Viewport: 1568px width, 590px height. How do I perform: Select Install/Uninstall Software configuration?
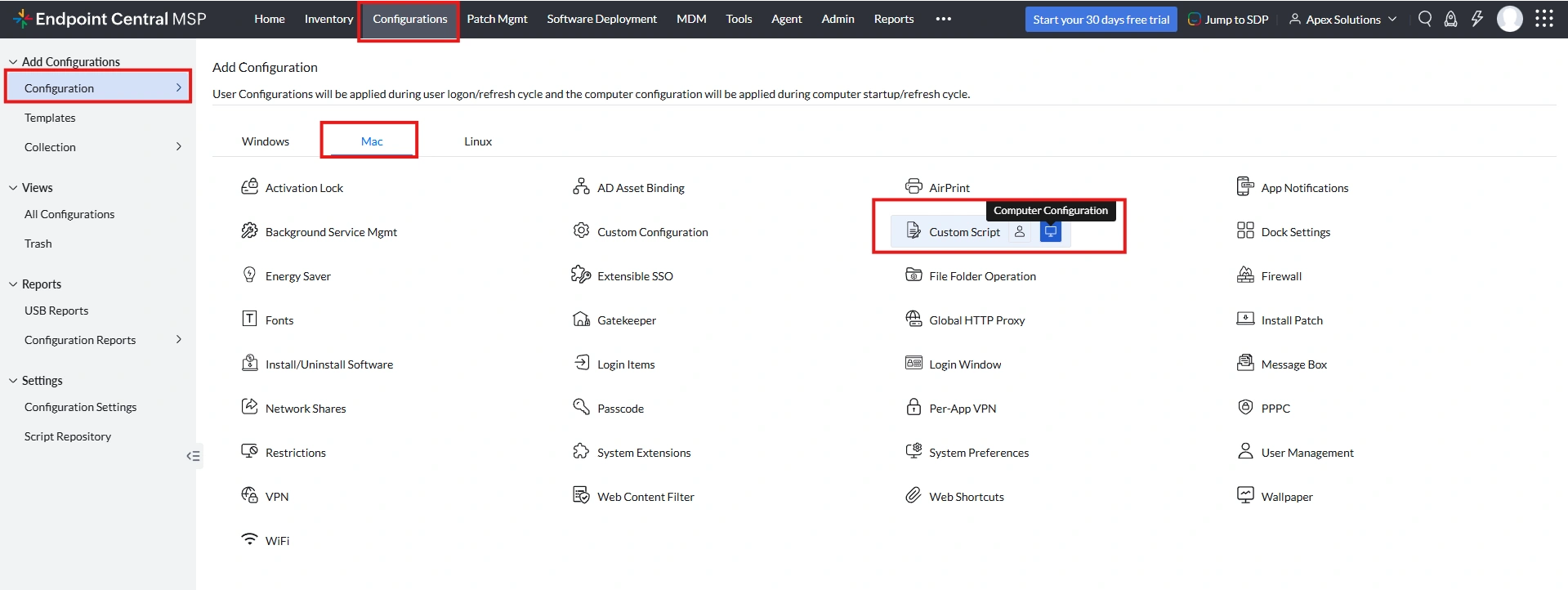[318, 364]
